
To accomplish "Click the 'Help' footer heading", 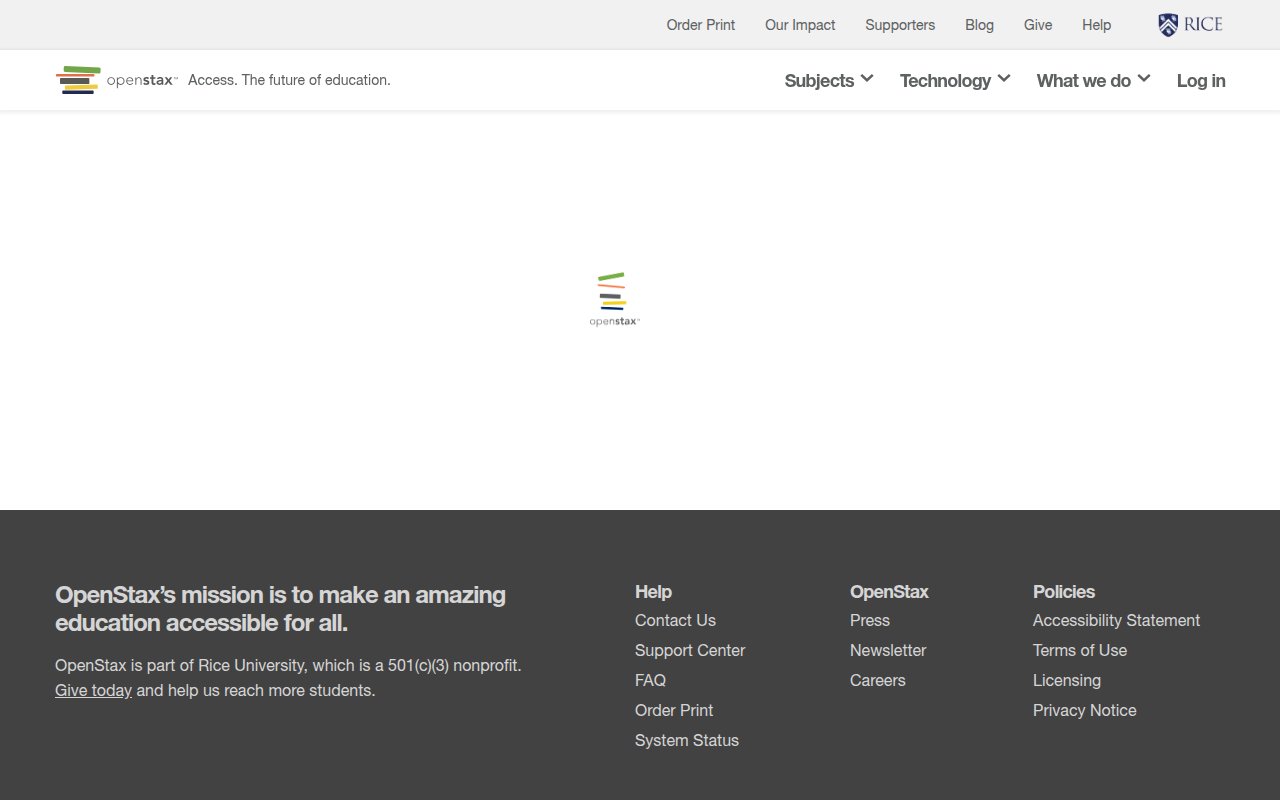I will pos(653,591).
